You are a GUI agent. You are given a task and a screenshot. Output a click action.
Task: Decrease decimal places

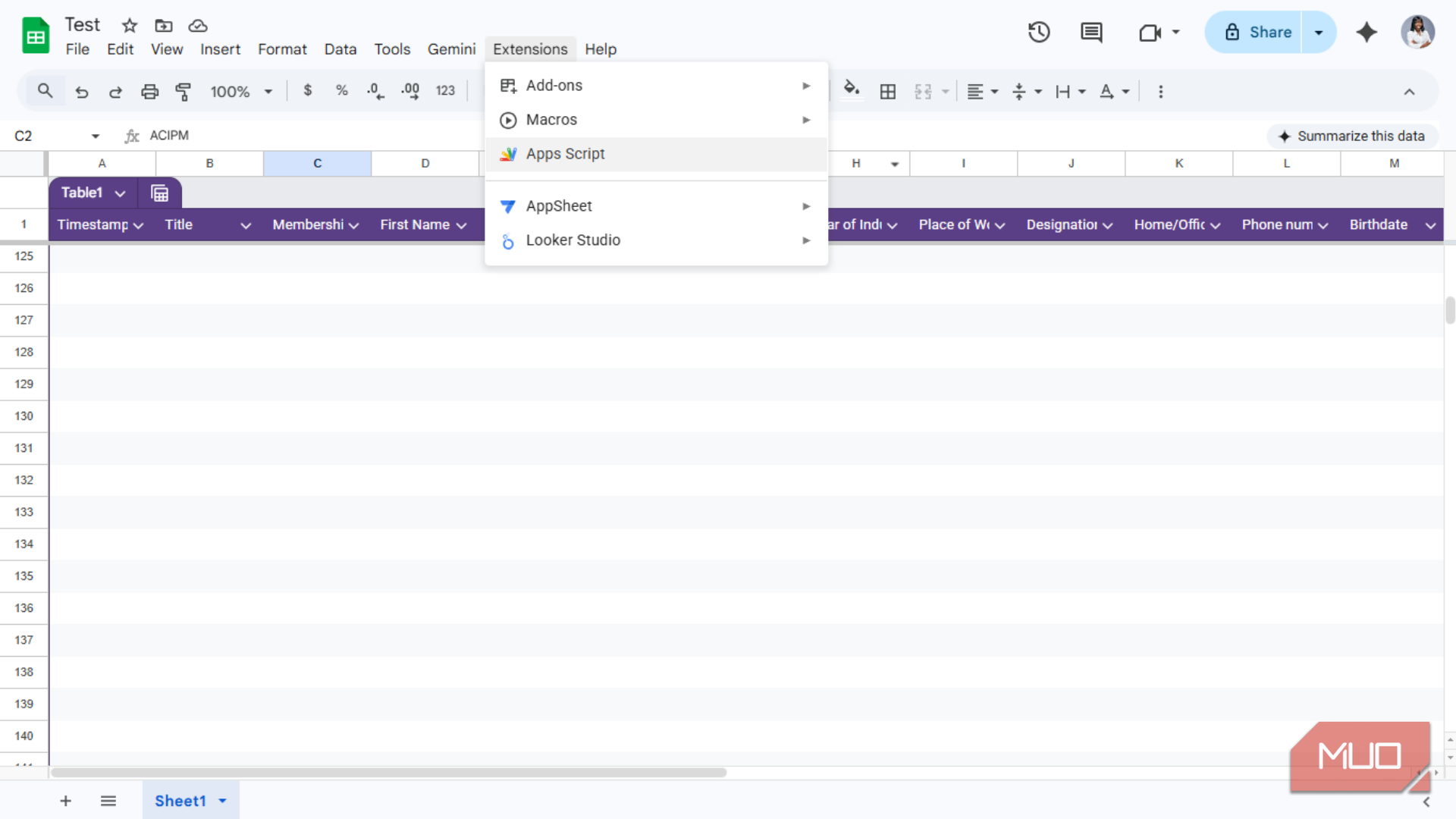point(375,91)
